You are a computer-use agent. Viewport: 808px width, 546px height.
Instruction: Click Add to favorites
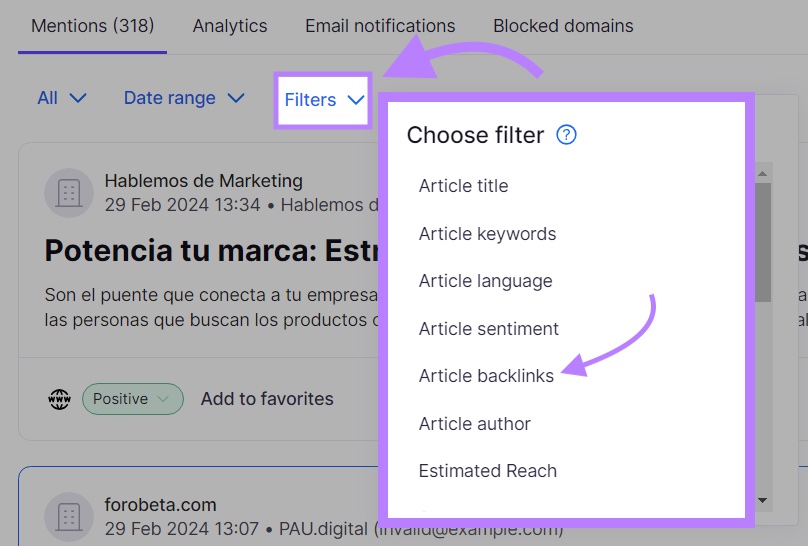[x=267, y=399]
